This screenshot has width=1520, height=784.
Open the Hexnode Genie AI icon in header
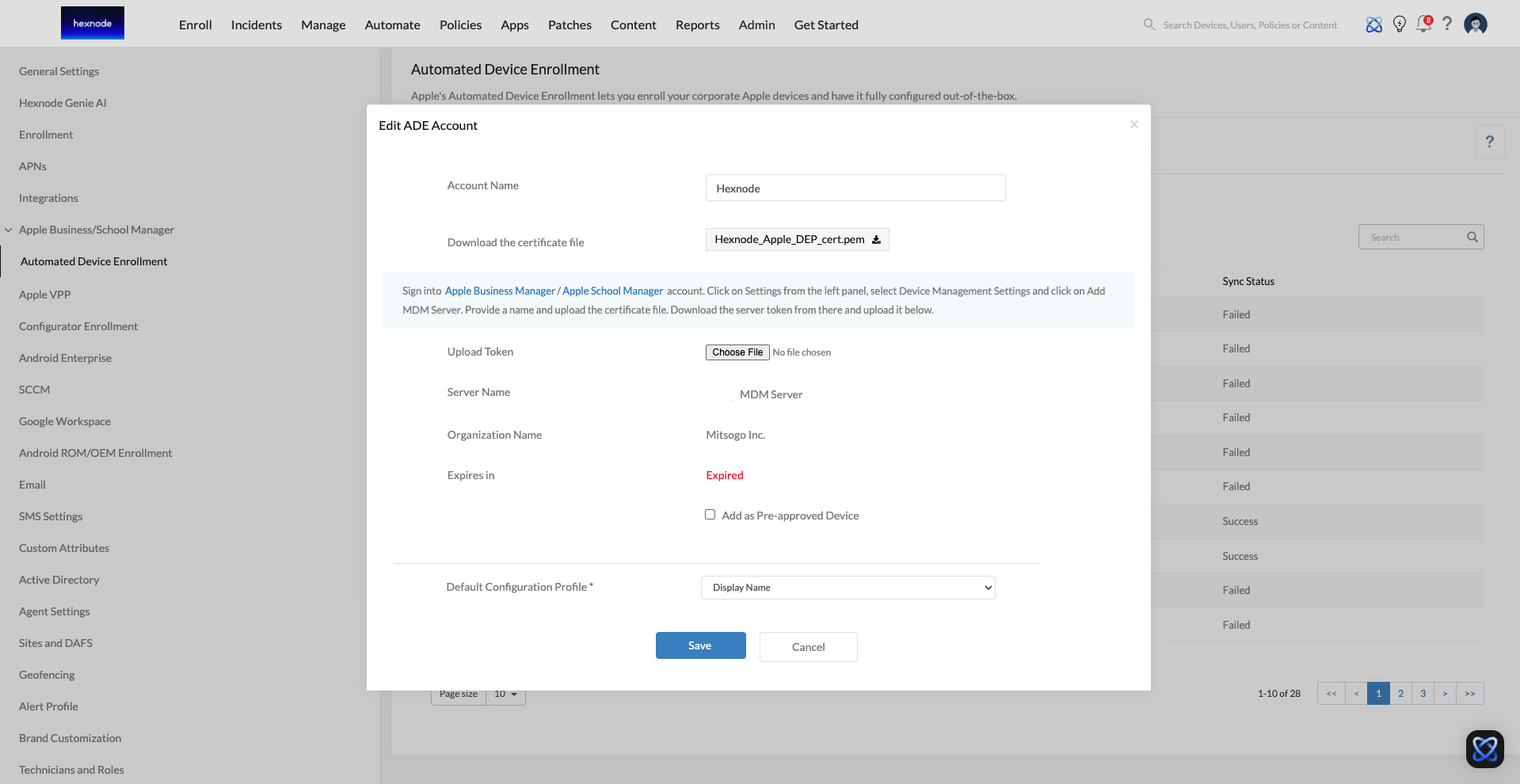(1374, 25)
